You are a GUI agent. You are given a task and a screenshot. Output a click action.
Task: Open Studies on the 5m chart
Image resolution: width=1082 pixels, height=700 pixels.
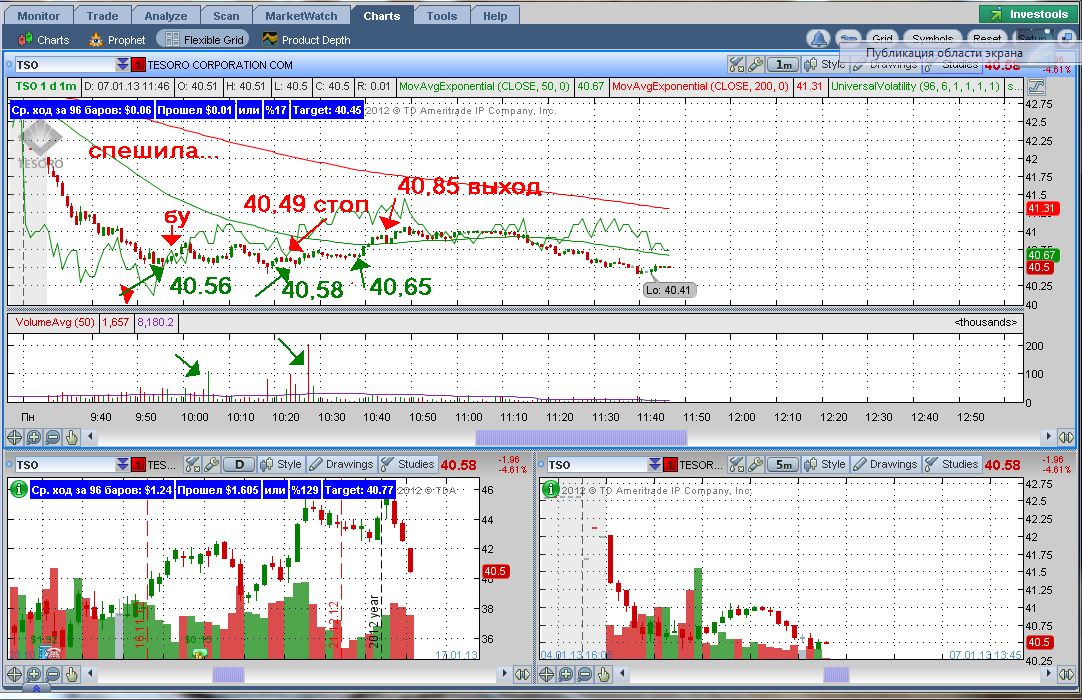(952, 465)
